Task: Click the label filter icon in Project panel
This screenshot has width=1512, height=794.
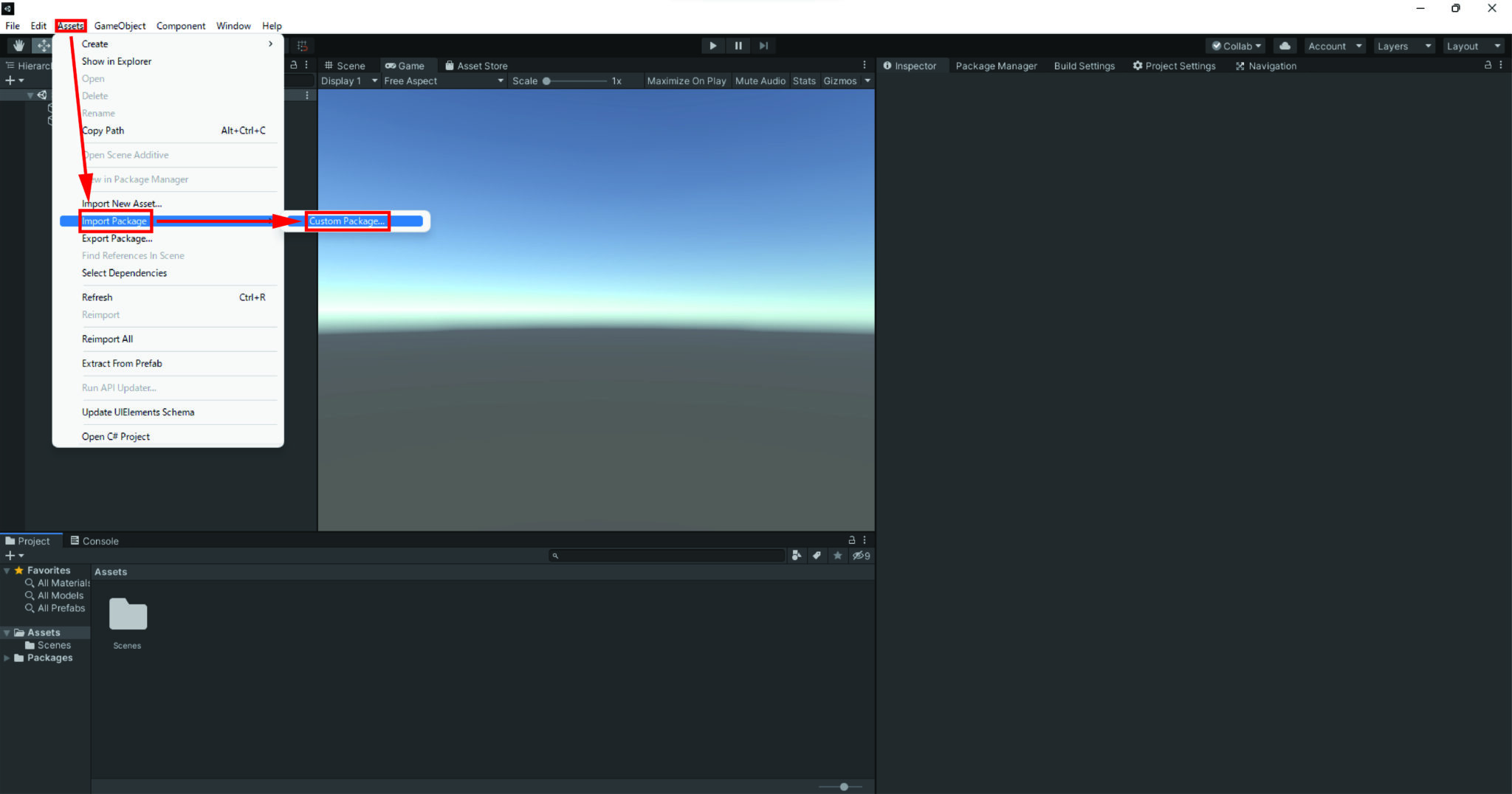Action: [817, 556]
